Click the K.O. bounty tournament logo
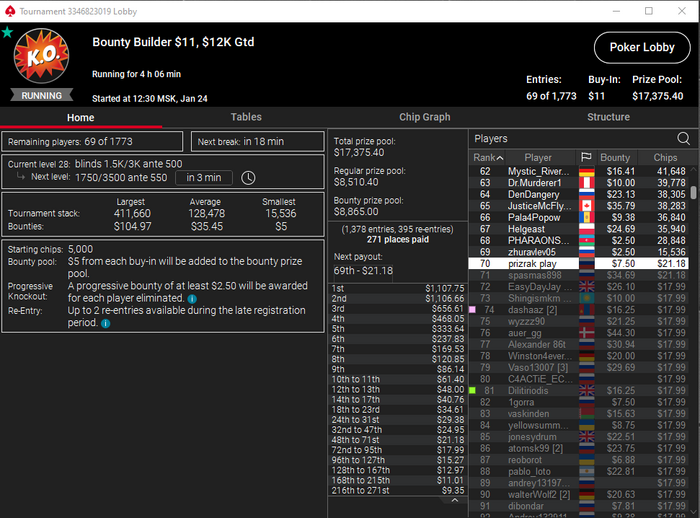The width and height of the screenshot is (700, 518). point(42,56)
